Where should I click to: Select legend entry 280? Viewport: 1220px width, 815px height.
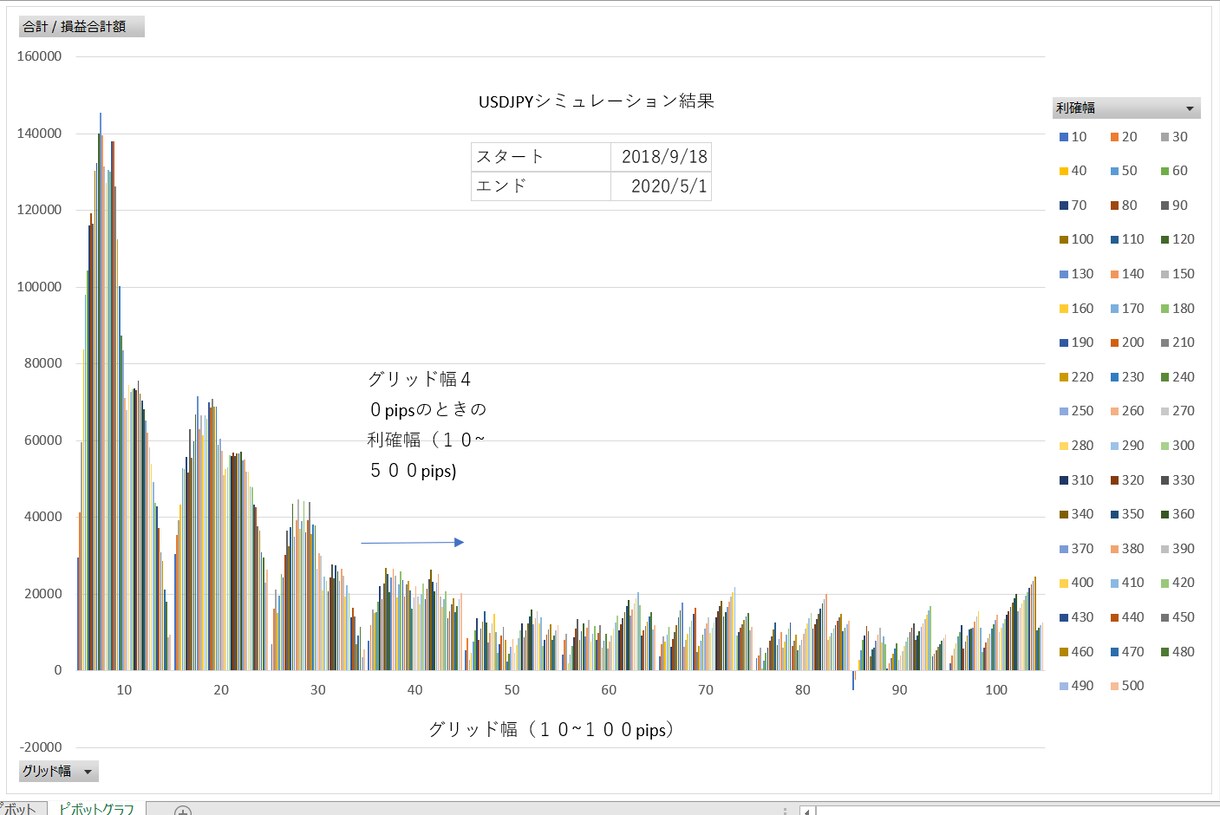point(1077,446)
